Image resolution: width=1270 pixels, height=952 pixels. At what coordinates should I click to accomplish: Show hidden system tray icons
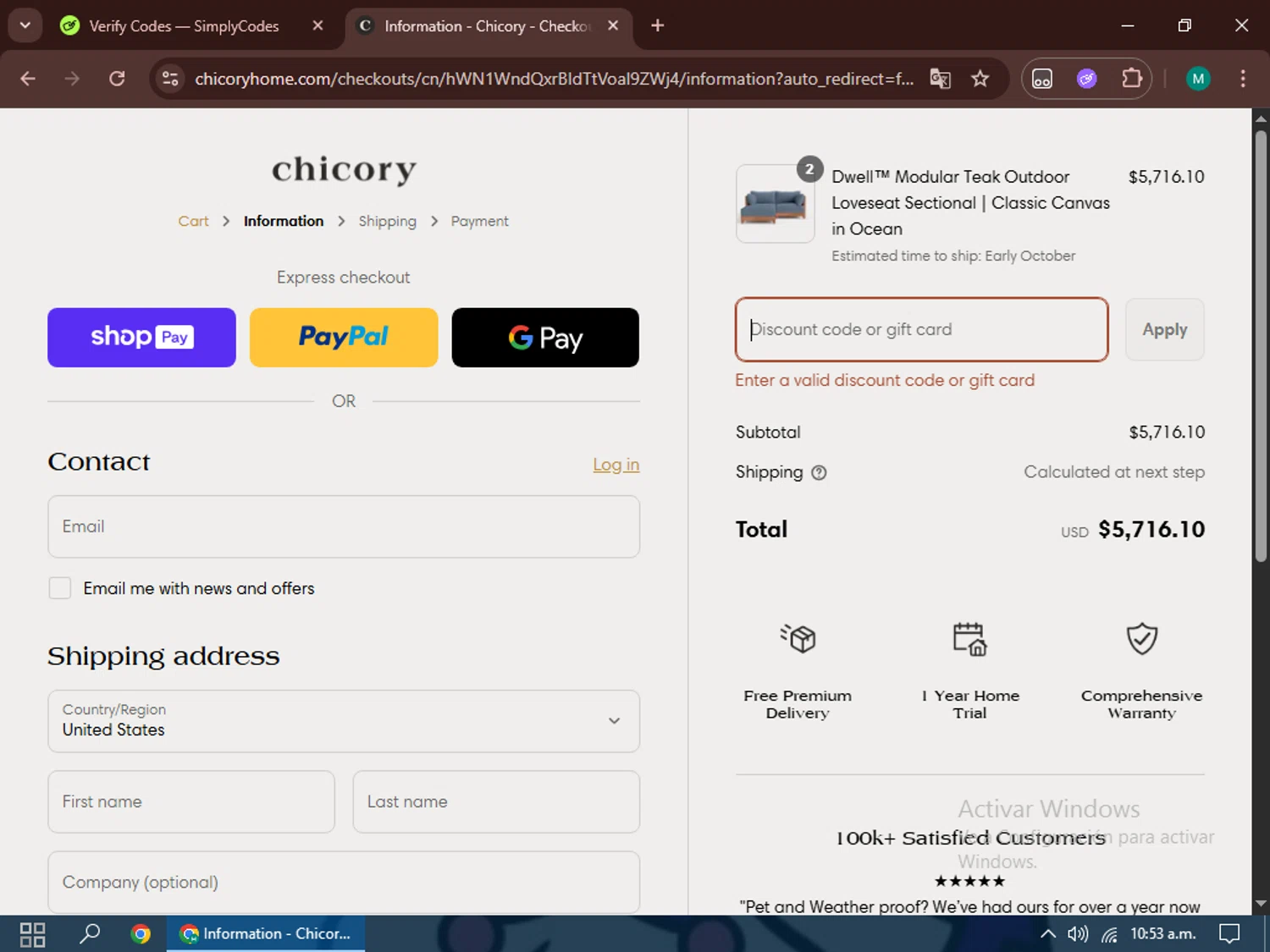pyautogui.click(x=1047, y=934)
